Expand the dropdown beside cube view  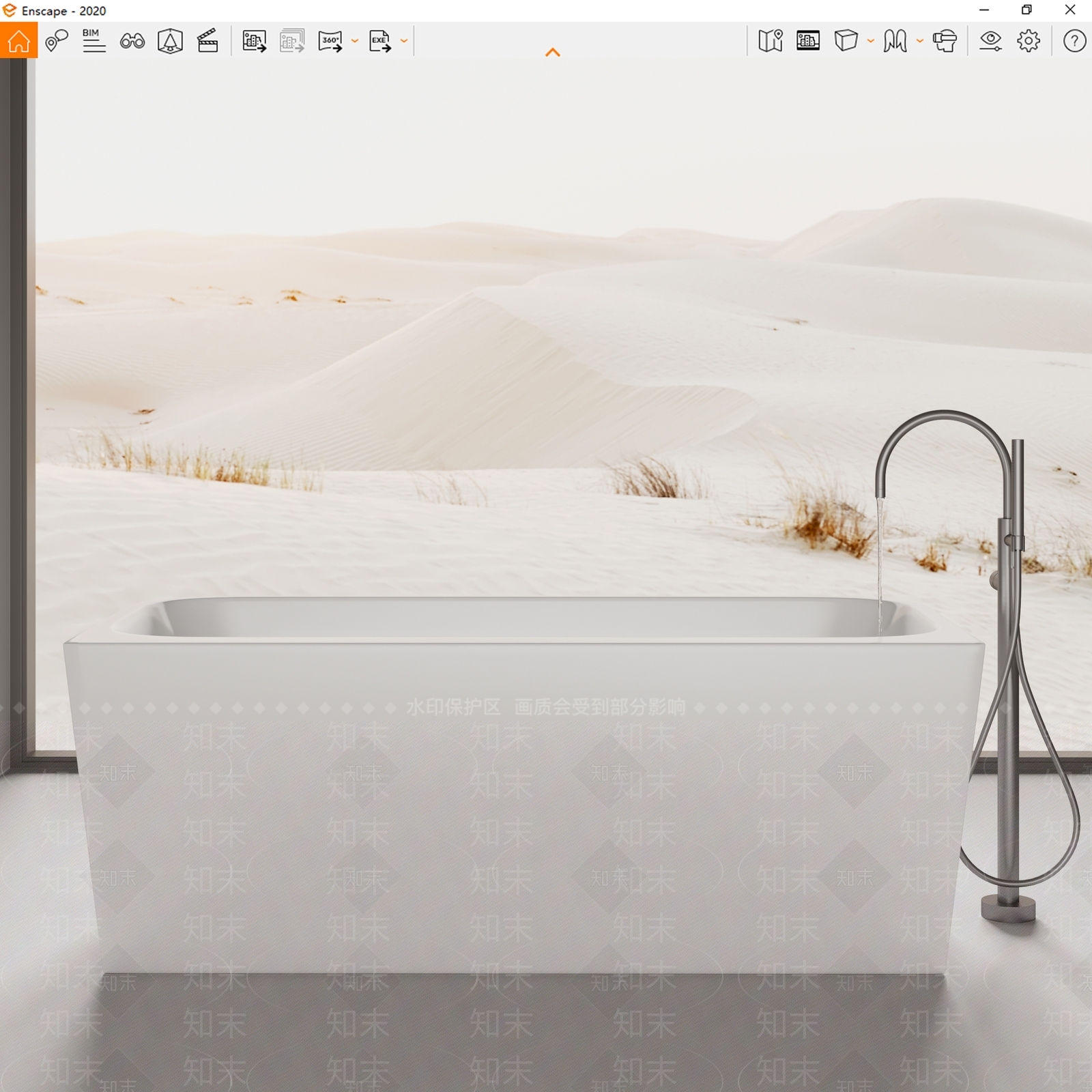[871, 41]
